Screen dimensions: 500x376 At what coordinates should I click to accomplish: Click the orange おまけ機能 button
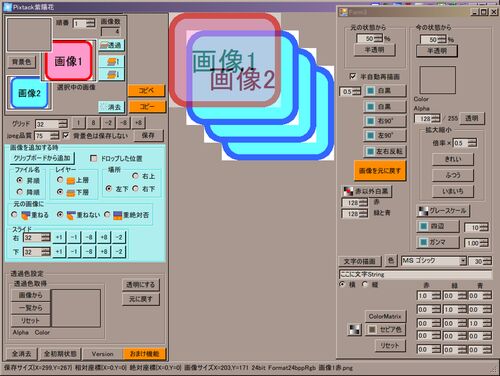pos(144,354)
